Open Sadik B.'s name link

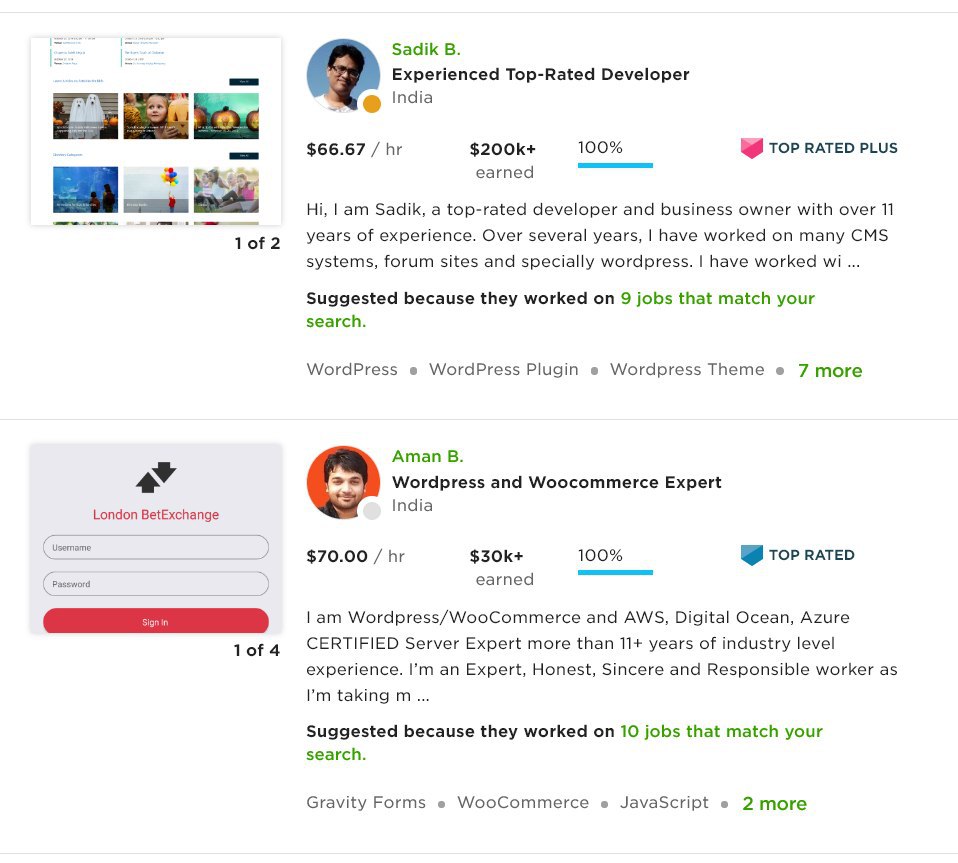click(x=426, y=49)
